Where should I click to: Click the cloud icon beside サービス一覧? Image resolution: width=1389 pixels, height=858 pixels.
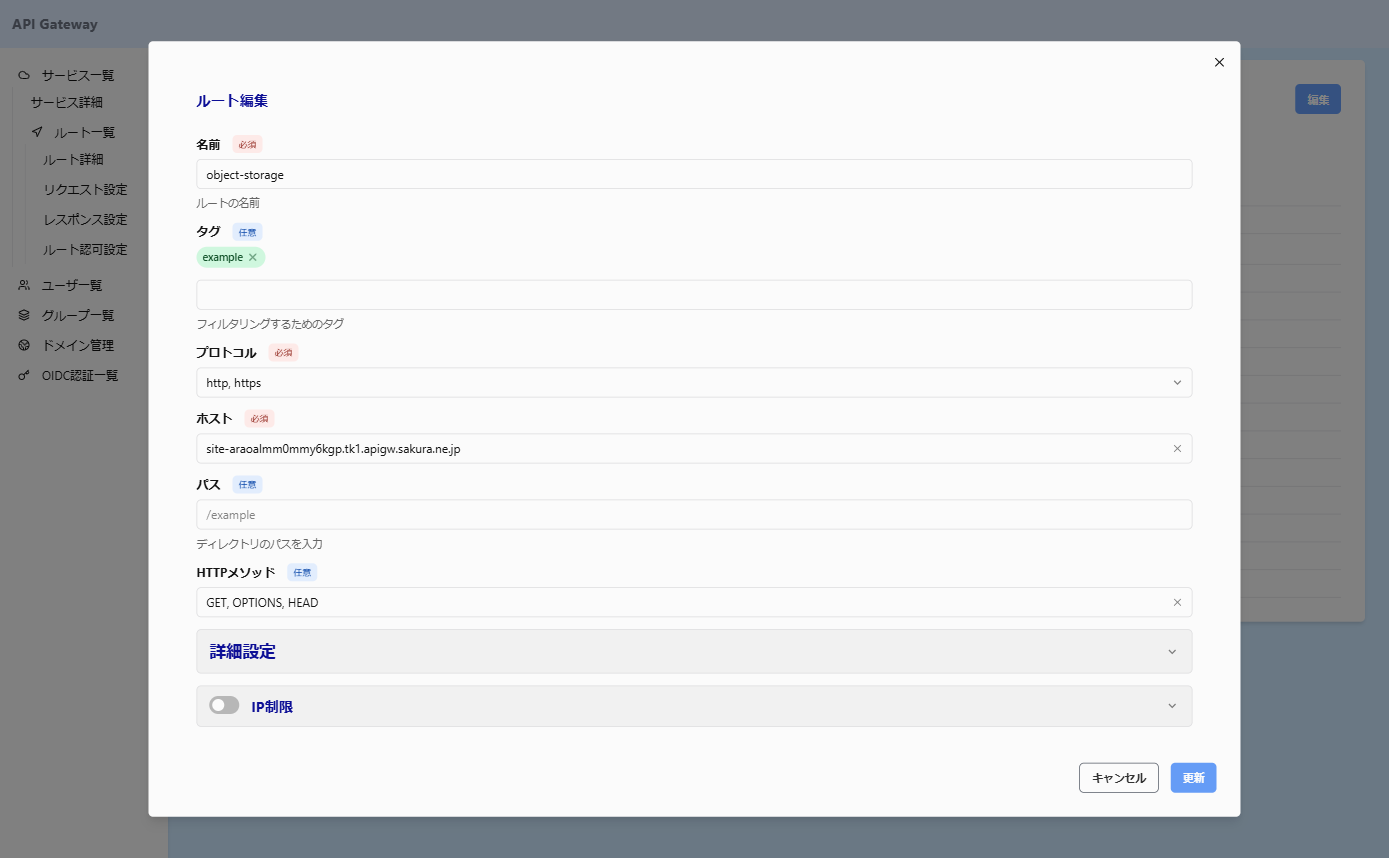24,76
